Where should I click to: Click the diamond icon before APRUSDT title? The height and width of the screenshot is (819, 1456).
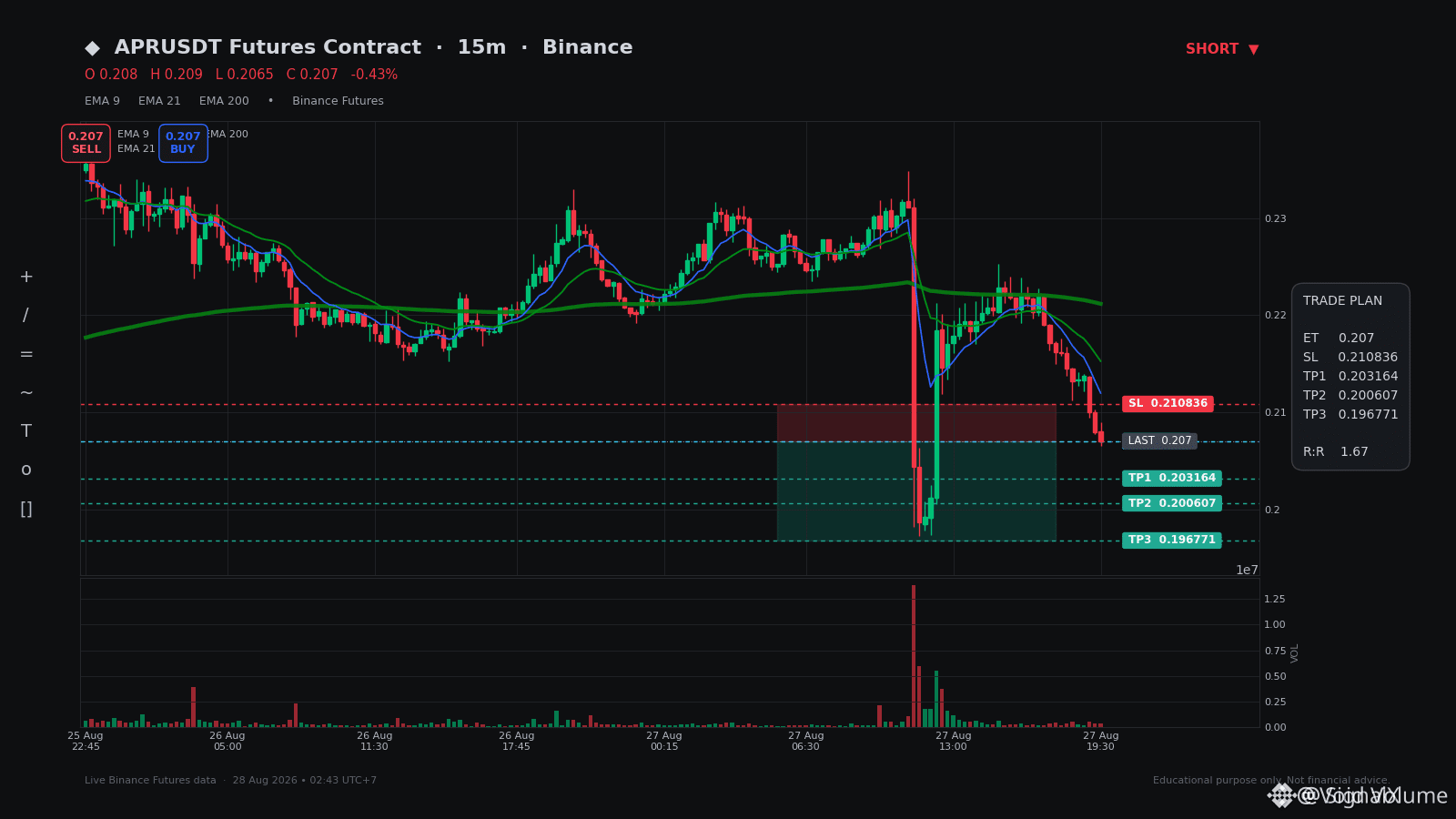[92, 48]
